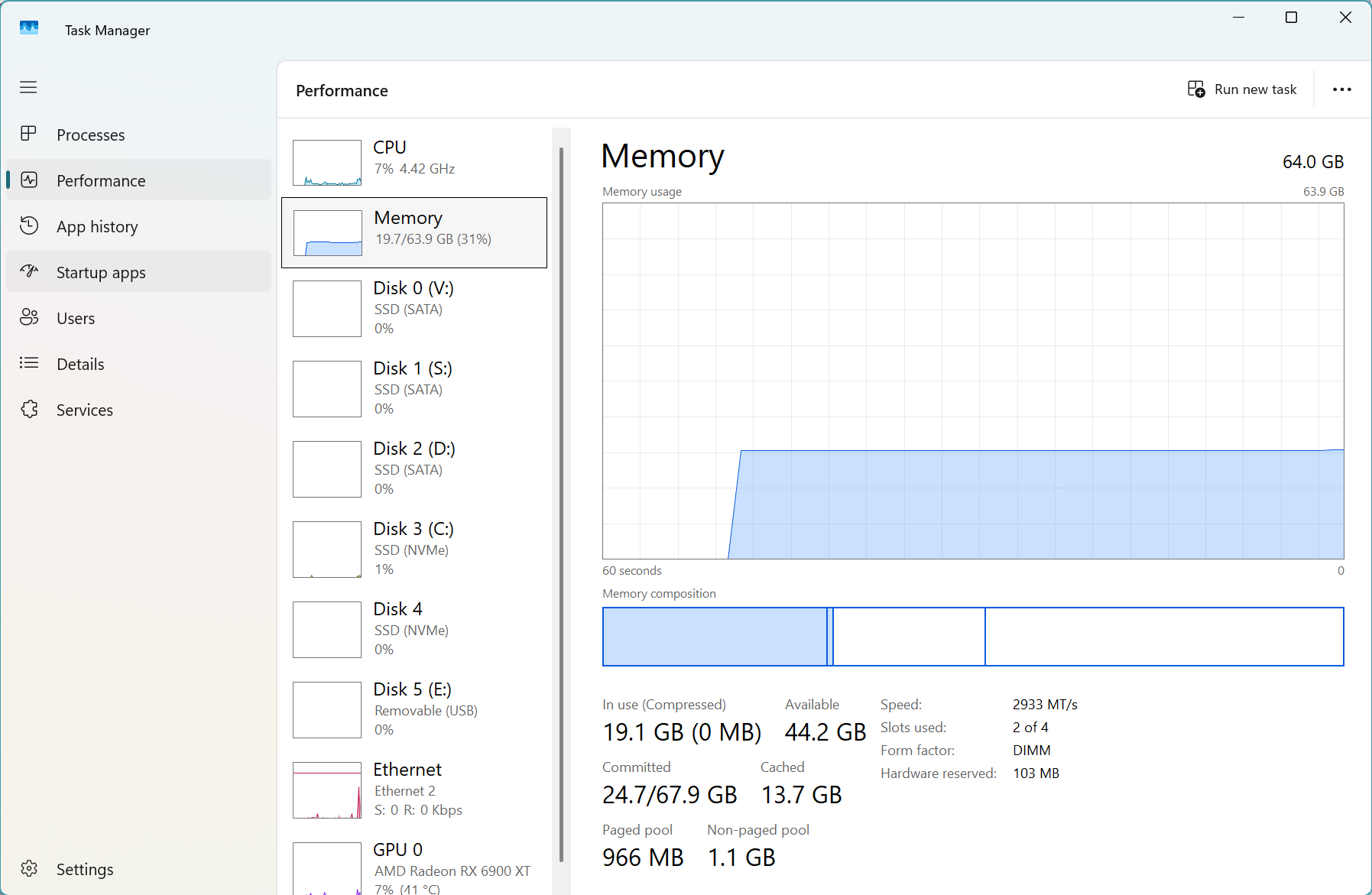Select Disk 3 (C:) NVMe entry
Viewport: 1372px width, 895px height.
point(414,549)
